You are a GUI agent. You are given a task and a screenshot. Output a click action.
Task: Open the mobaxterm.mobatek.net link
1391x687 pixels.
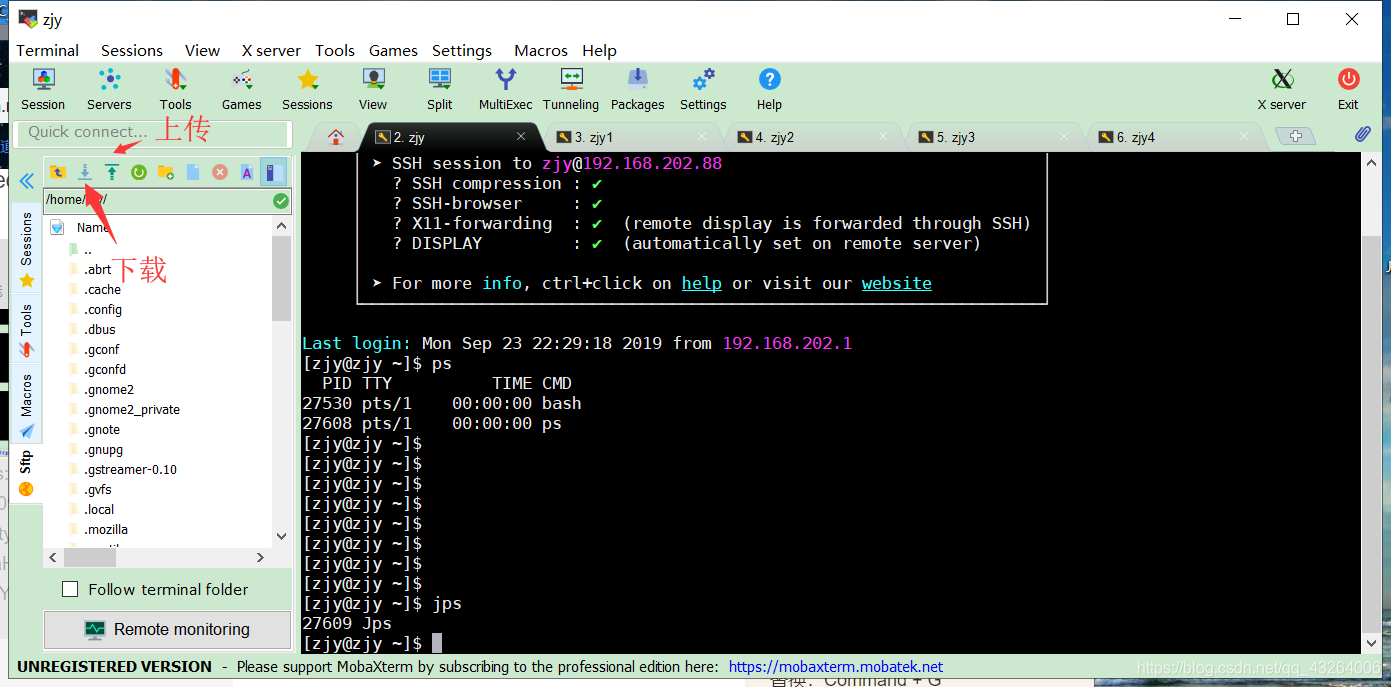(x=835, y=666)
